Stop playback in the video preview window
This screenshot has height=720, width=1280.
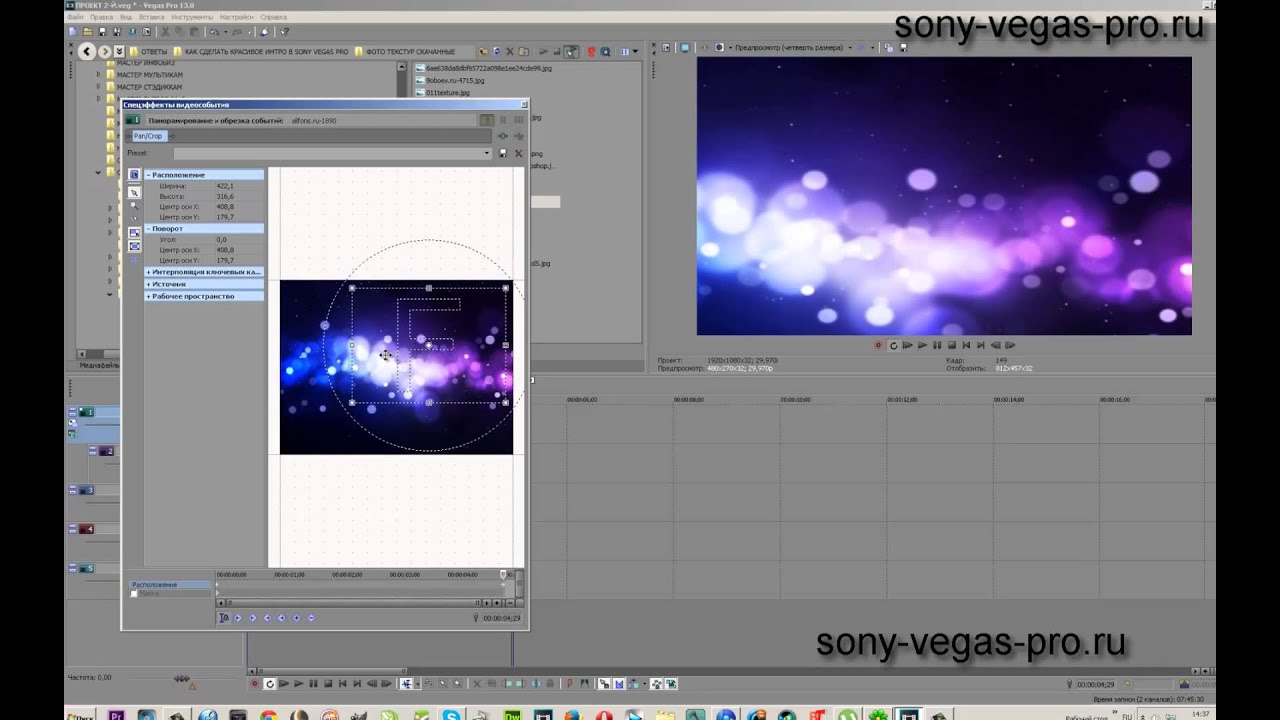pos(952,345)
